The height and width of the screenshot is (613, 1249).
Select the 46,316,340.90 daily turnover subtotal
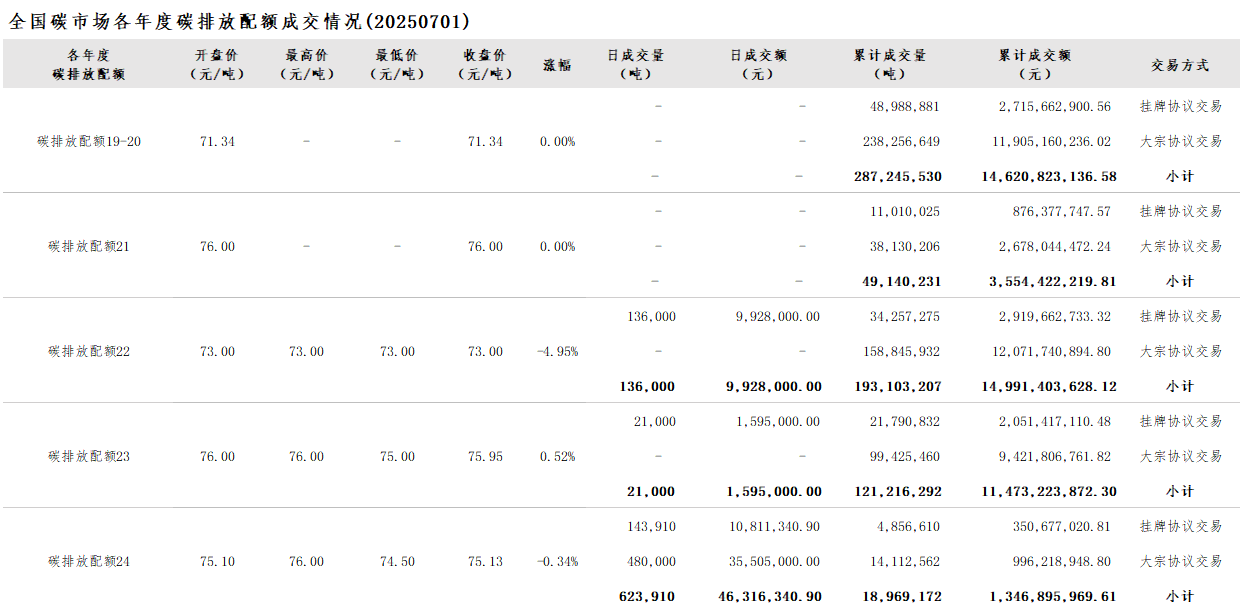tap(770, 597)
